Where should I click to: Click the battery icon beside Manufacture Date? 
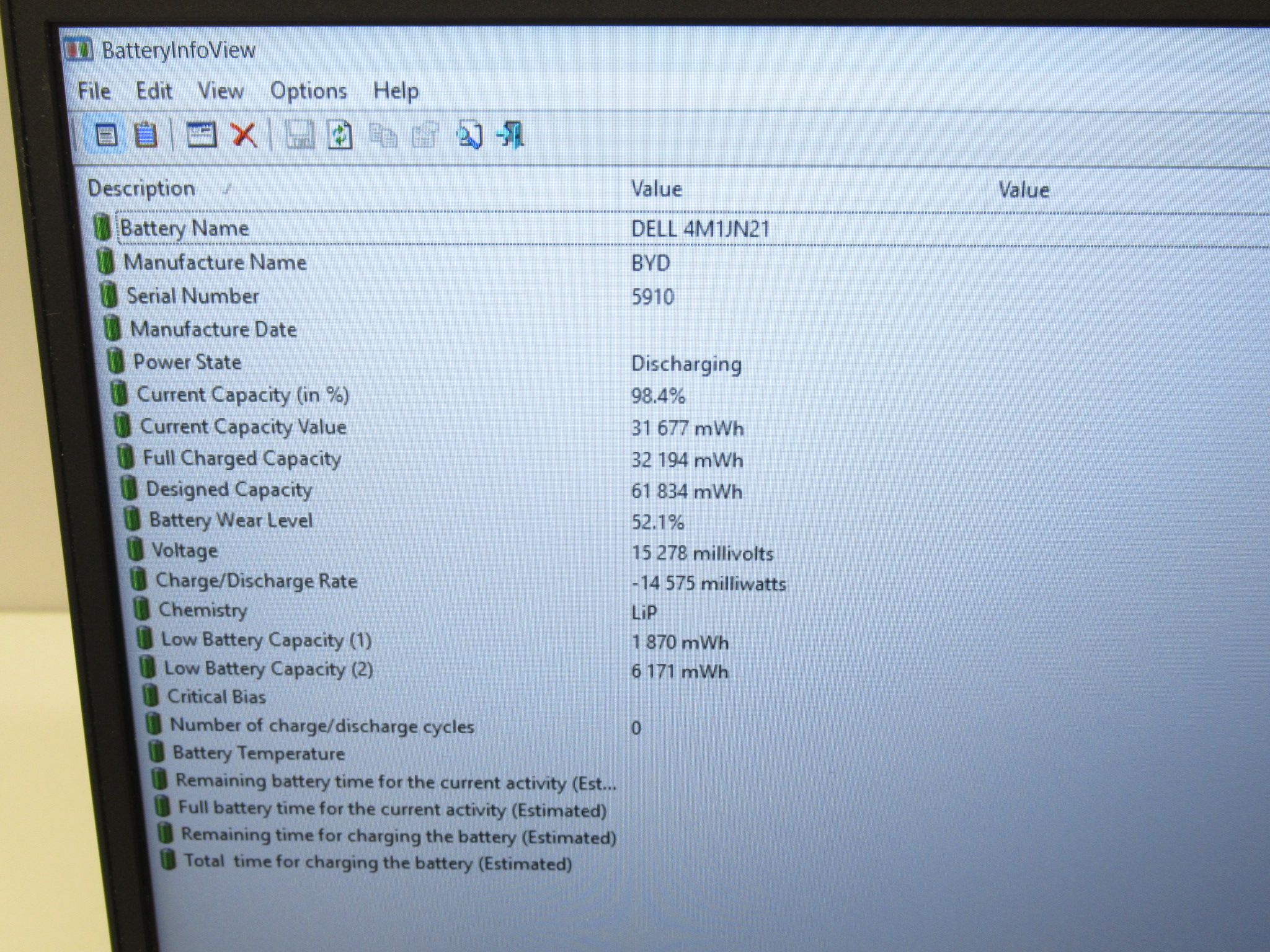pyautogui.click(x=112, y=328)
